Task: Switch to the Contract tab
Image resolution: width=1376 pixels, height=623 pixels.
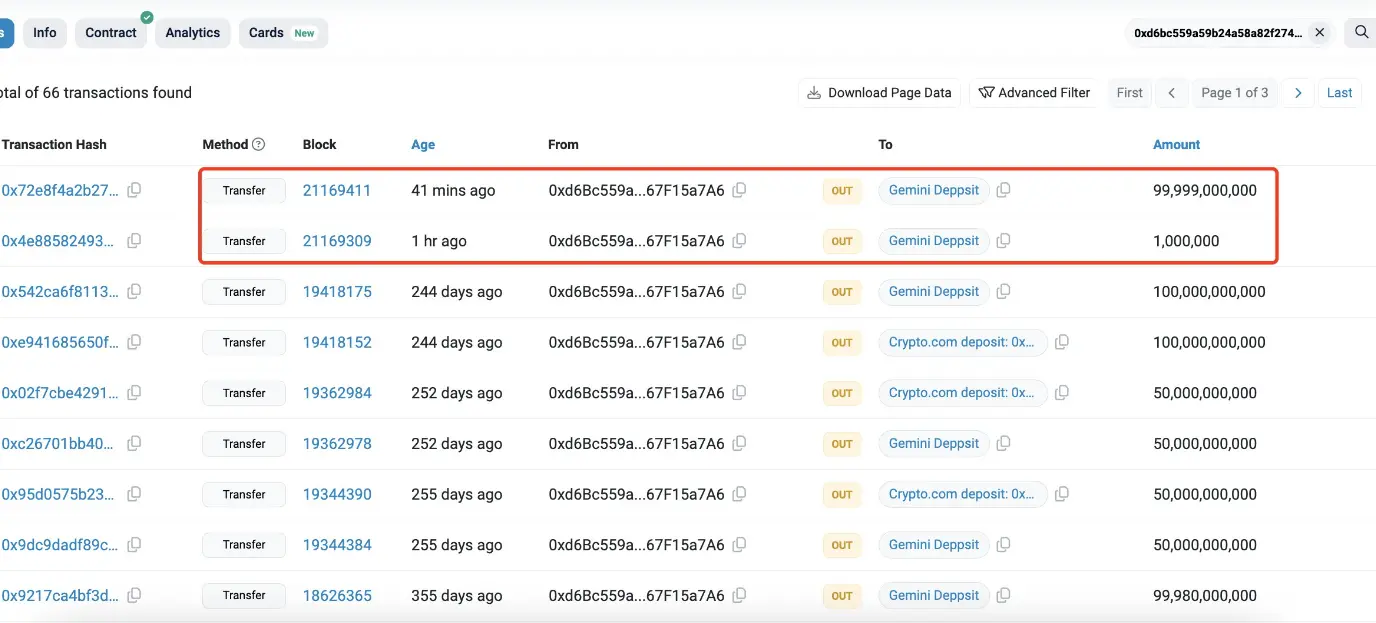Action: click(111, 33)
